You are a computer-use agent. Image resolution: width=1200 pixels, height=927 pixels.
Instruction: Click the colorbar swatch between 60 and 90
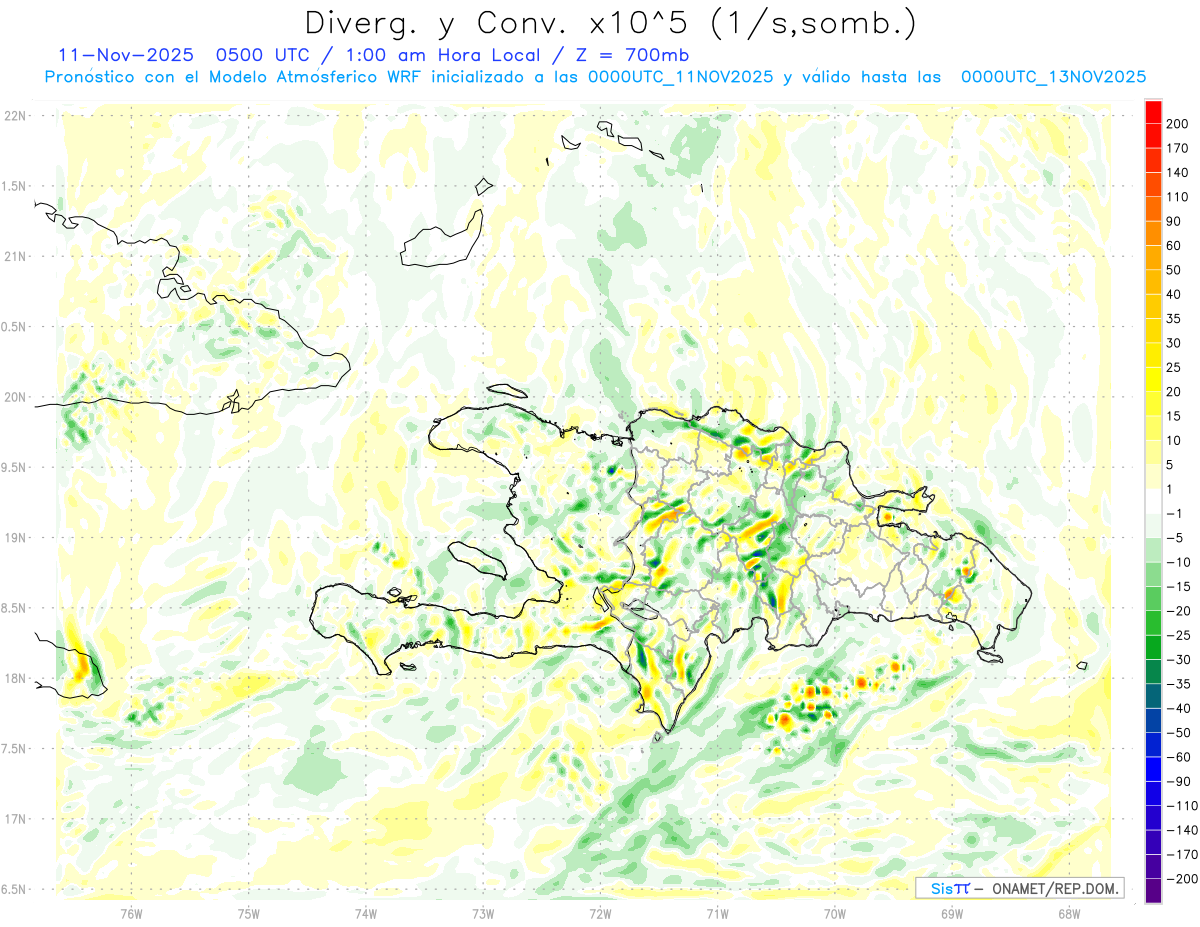pyautogui.click(x=1153, y=233)
